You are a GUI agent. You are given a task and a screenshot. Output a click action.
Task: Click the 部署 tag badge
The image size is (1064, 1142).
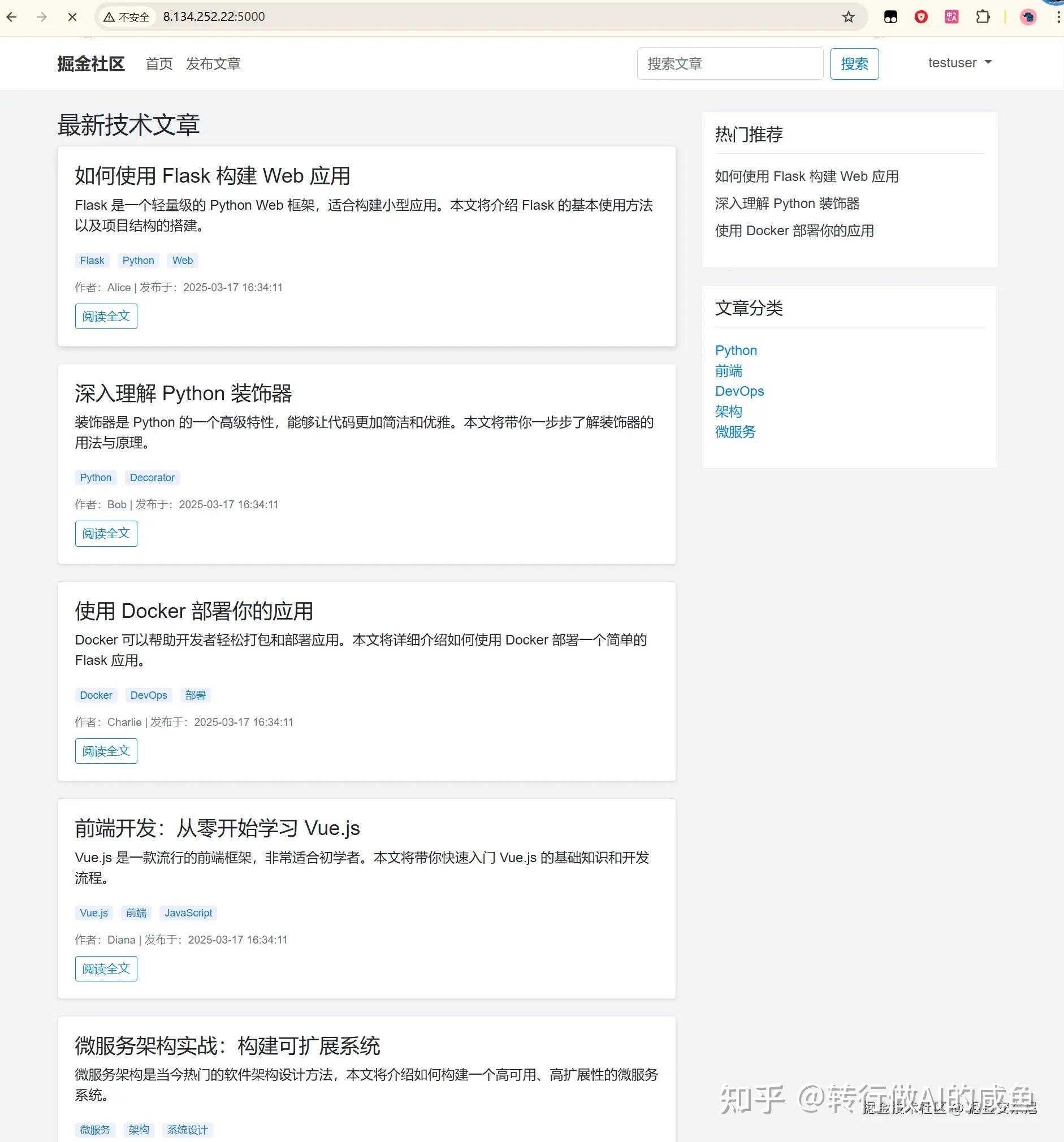click(x=196, y=695)
